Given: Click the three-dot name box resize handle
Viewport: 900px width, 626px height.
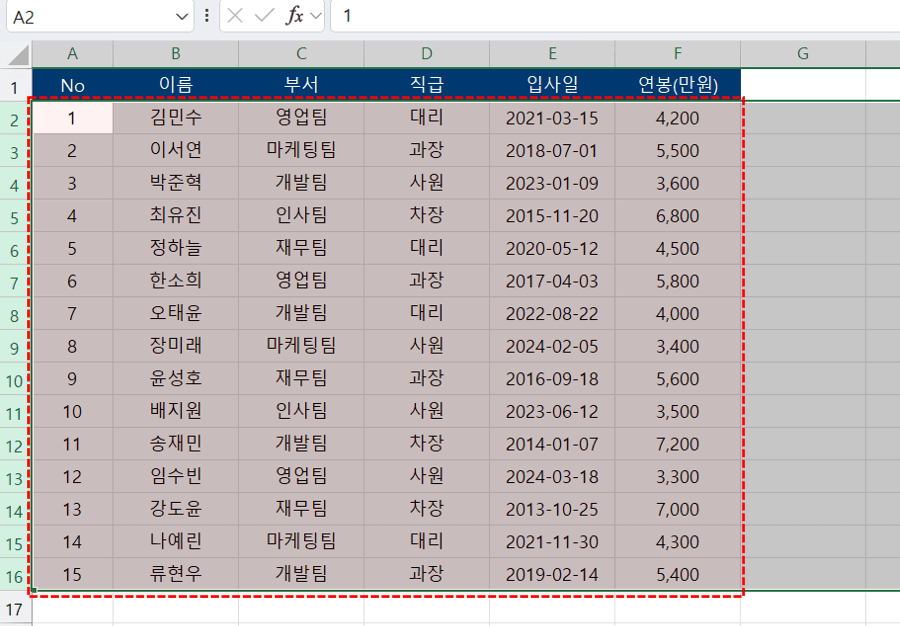Looking at the screenshot, I should coord(207,16).
